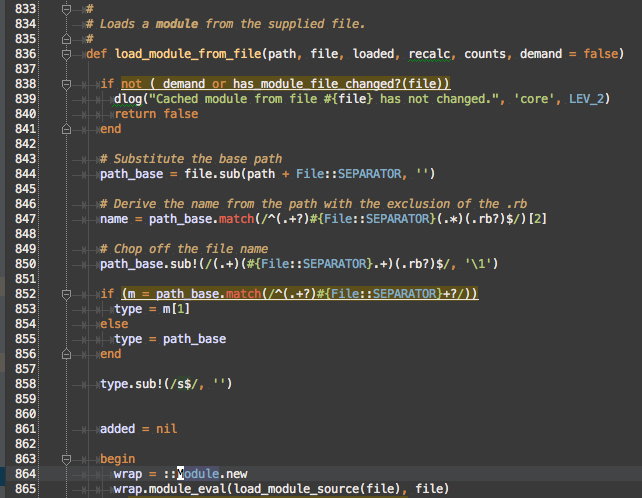Image resolution: width=642 pixels, height=498 pixels.
Task: Click the selected 'Module' identifier on line 864
Action: tap(198, 474)
